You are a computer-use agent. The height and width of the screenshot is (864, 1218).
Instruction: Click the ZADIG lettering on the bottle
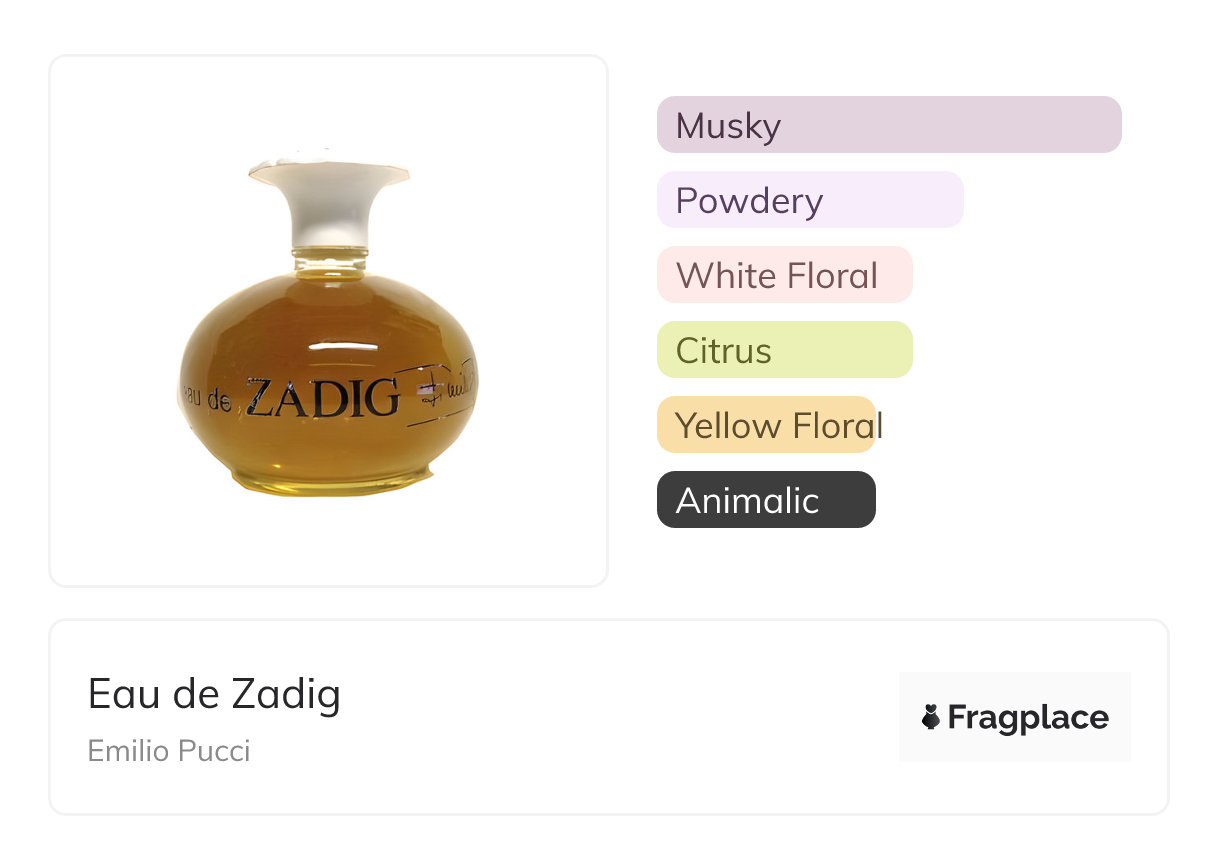point(322,397)
